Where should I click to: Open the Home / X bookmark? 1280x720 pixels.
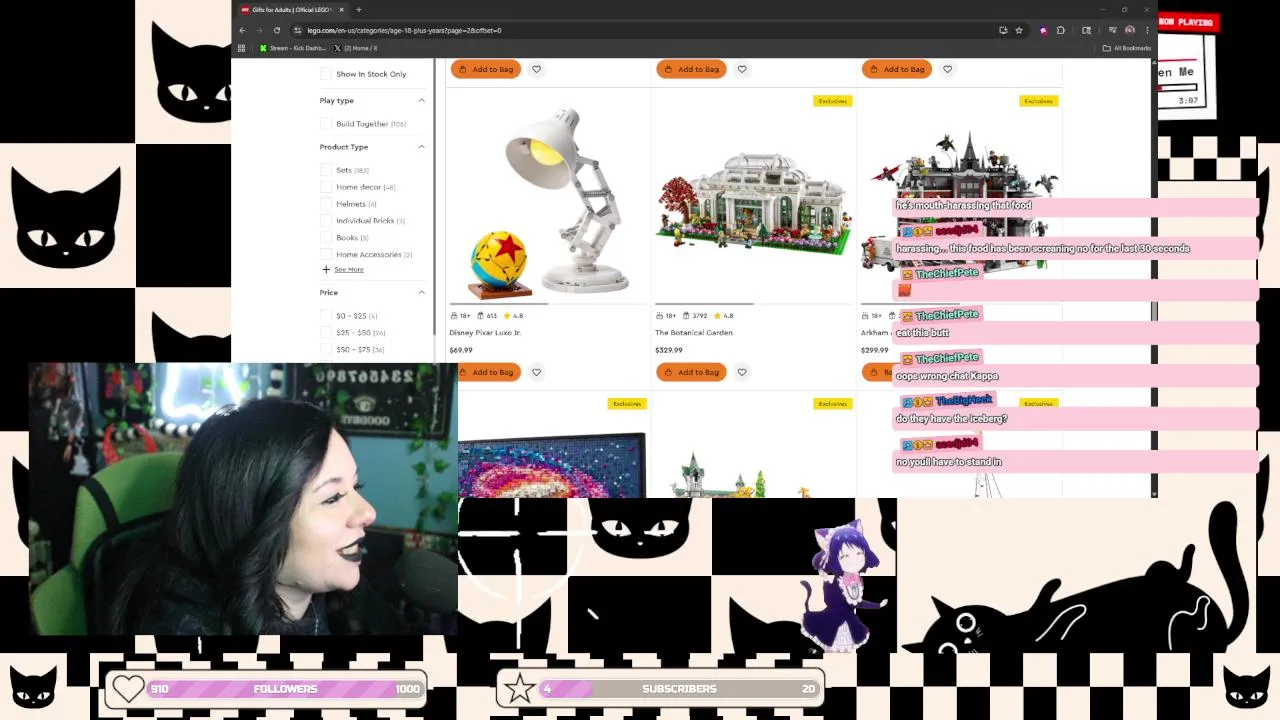pos(356,48)
